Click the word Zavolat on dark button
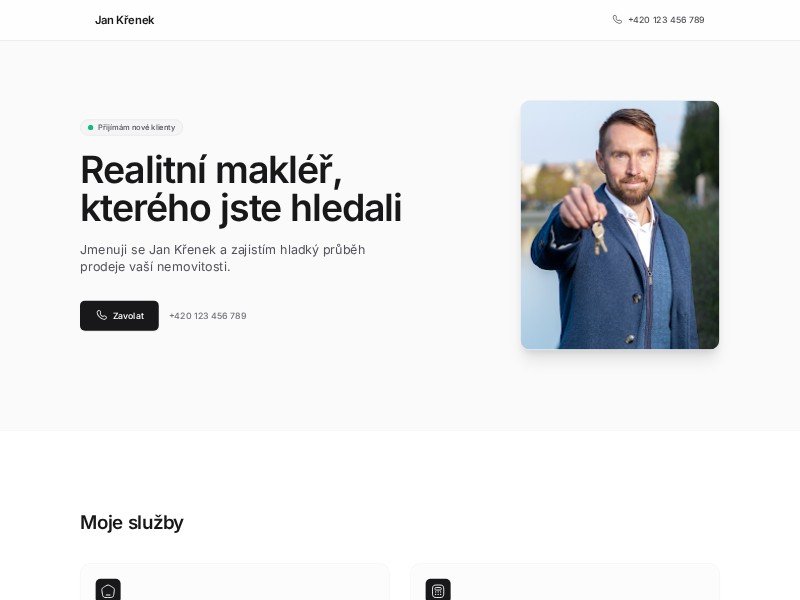Image resolution: width=800 pixels, height=600 pixels. tap(128, 316)
